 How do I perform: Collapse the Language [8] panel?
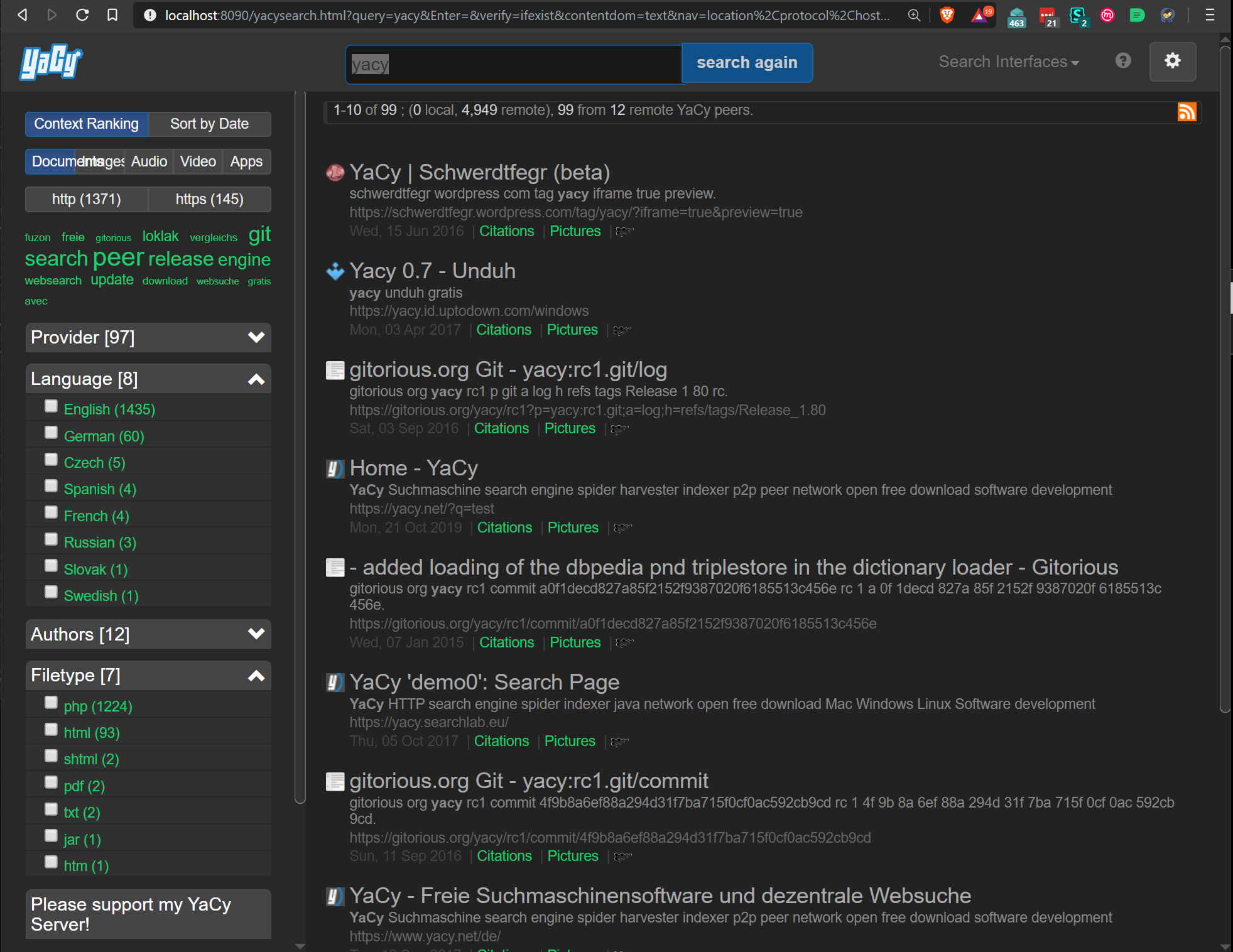click(148, 379)
